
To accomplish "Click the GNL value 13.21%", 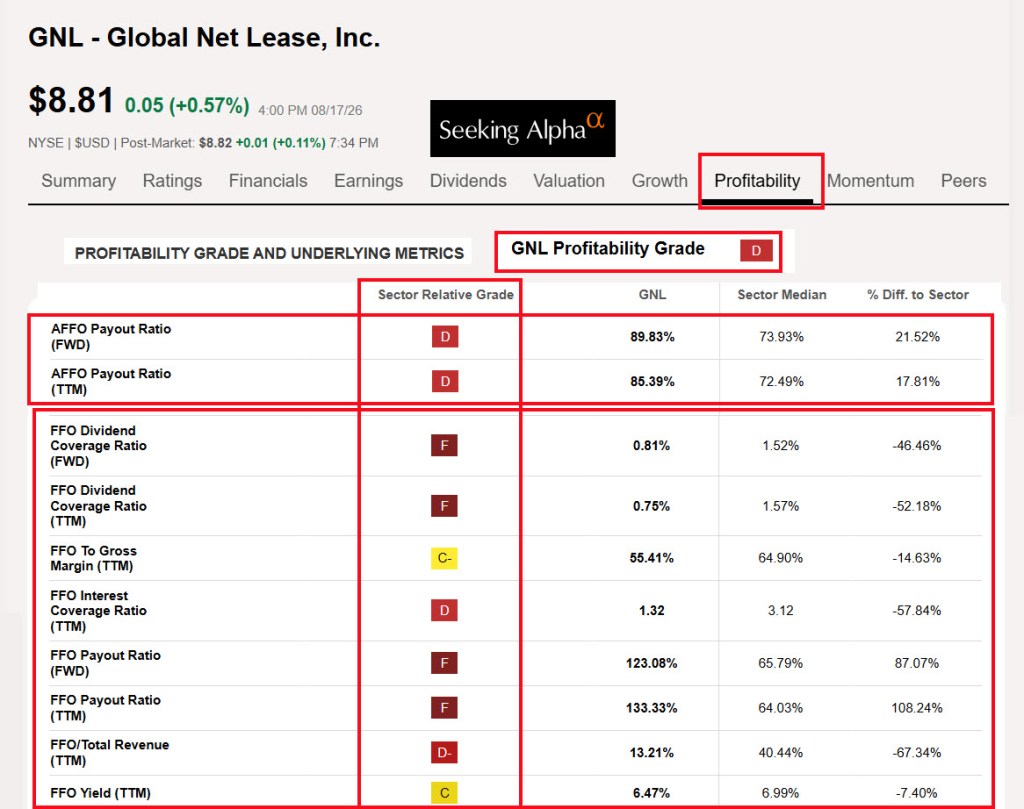I will tap(652, 753).
